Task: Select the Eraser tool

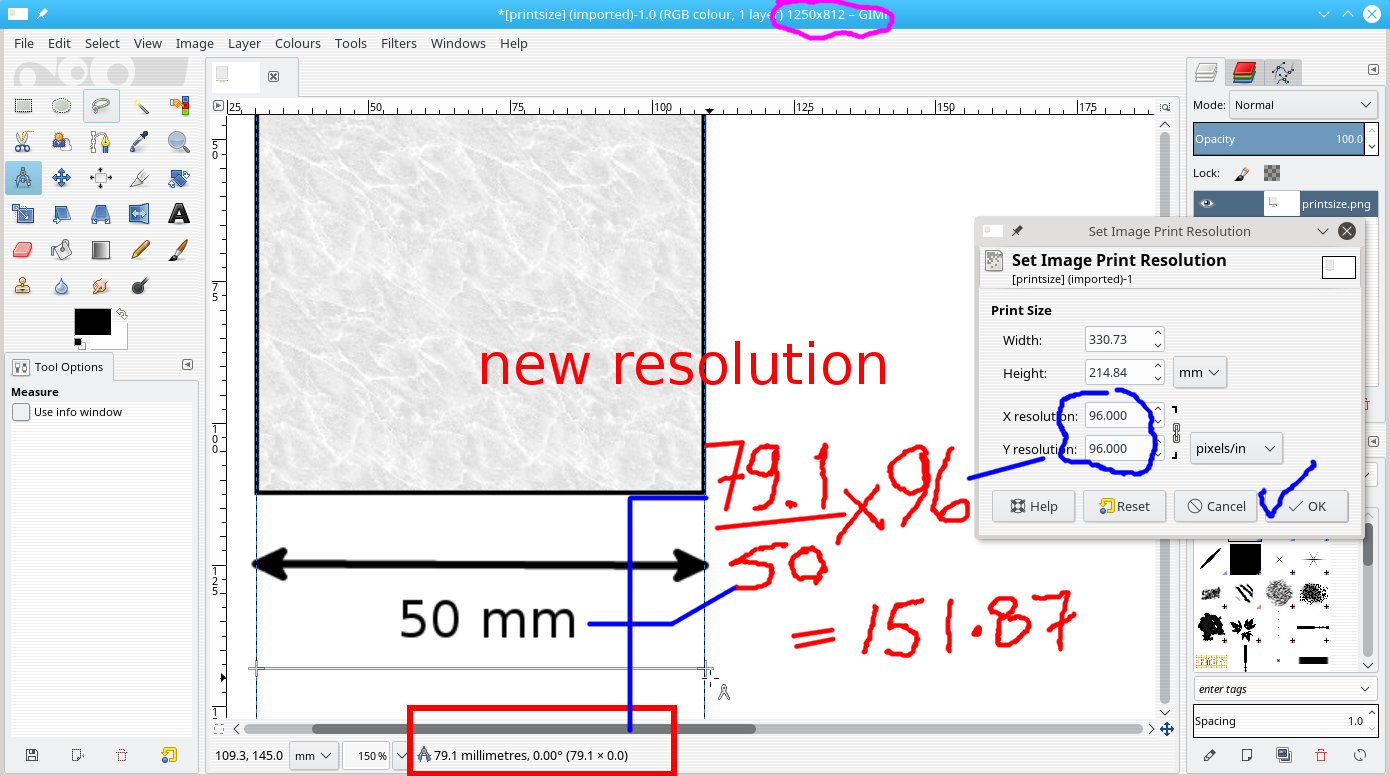Action: 23,250
